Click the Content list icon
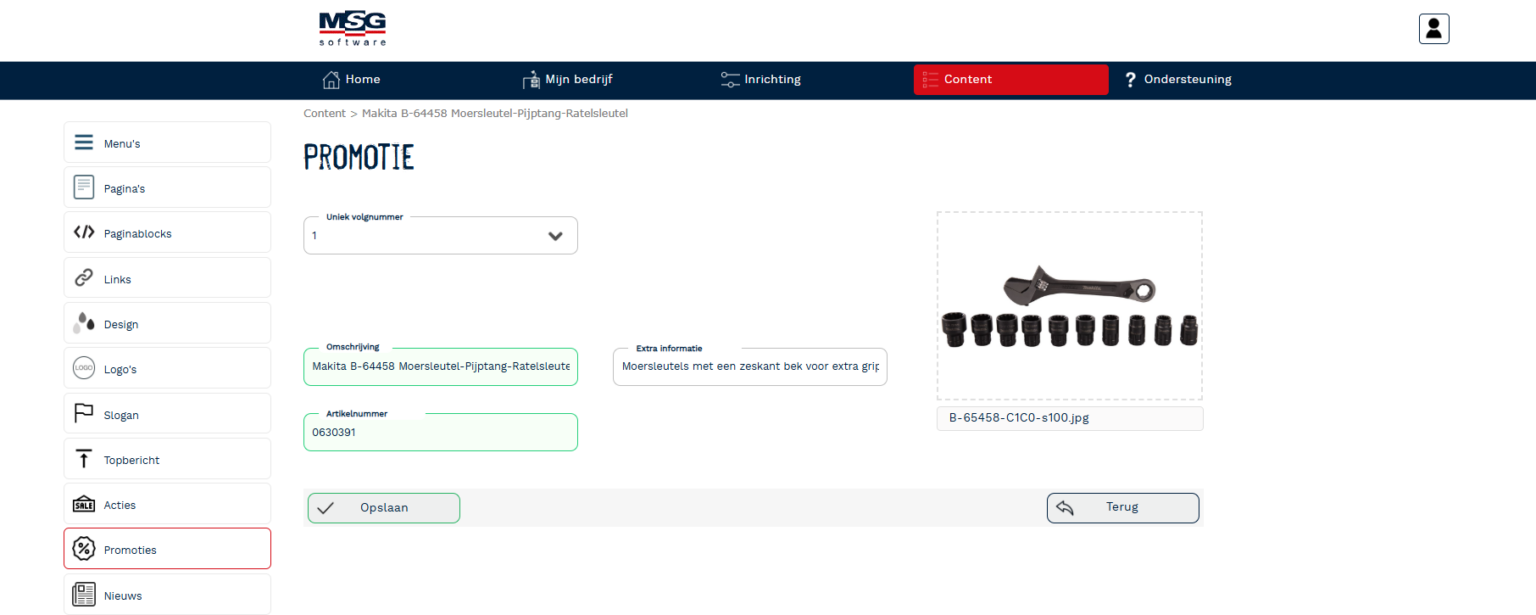The height and width of the screenshot is (615, 1536). tap(930, 79)
